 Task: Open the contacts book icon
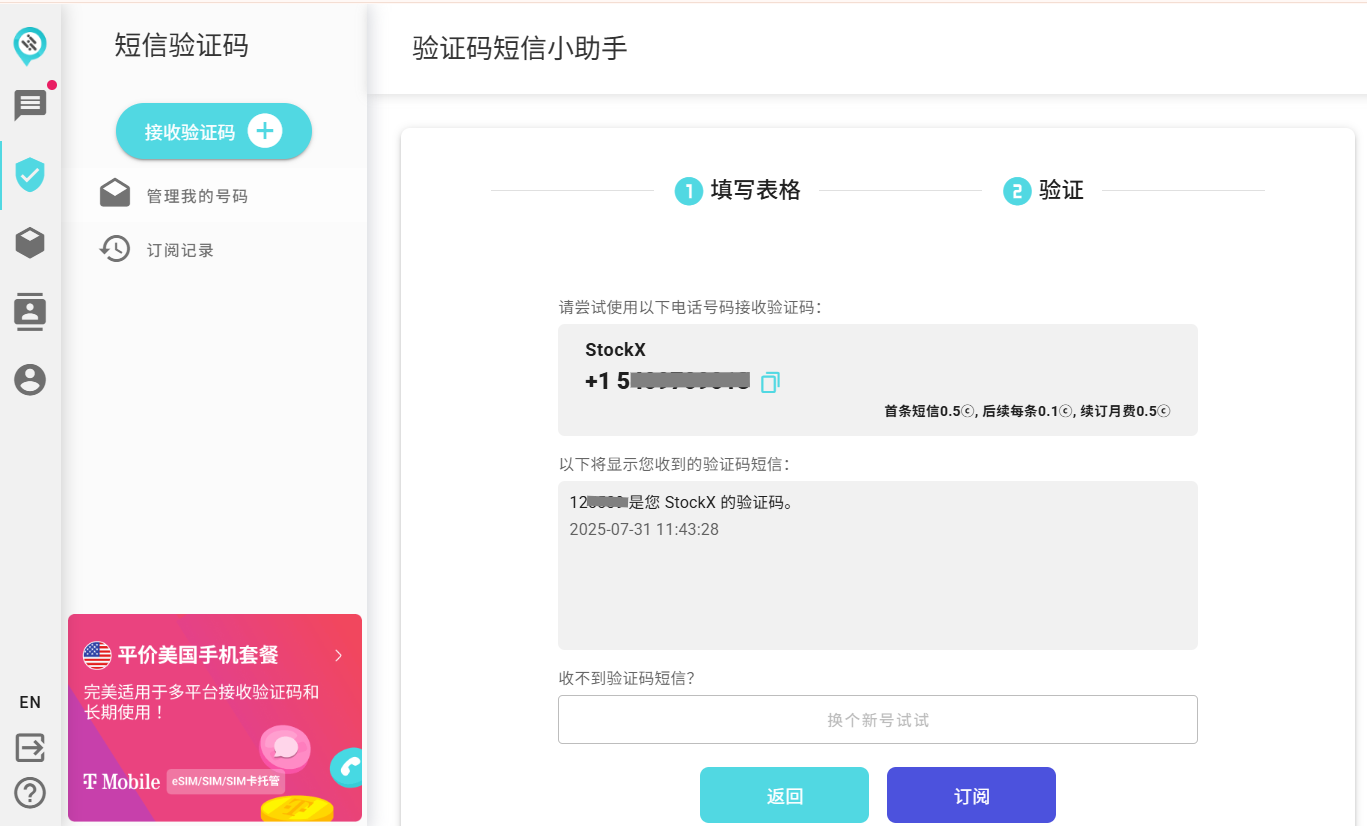pyautogui.click(x=30, y=311)
